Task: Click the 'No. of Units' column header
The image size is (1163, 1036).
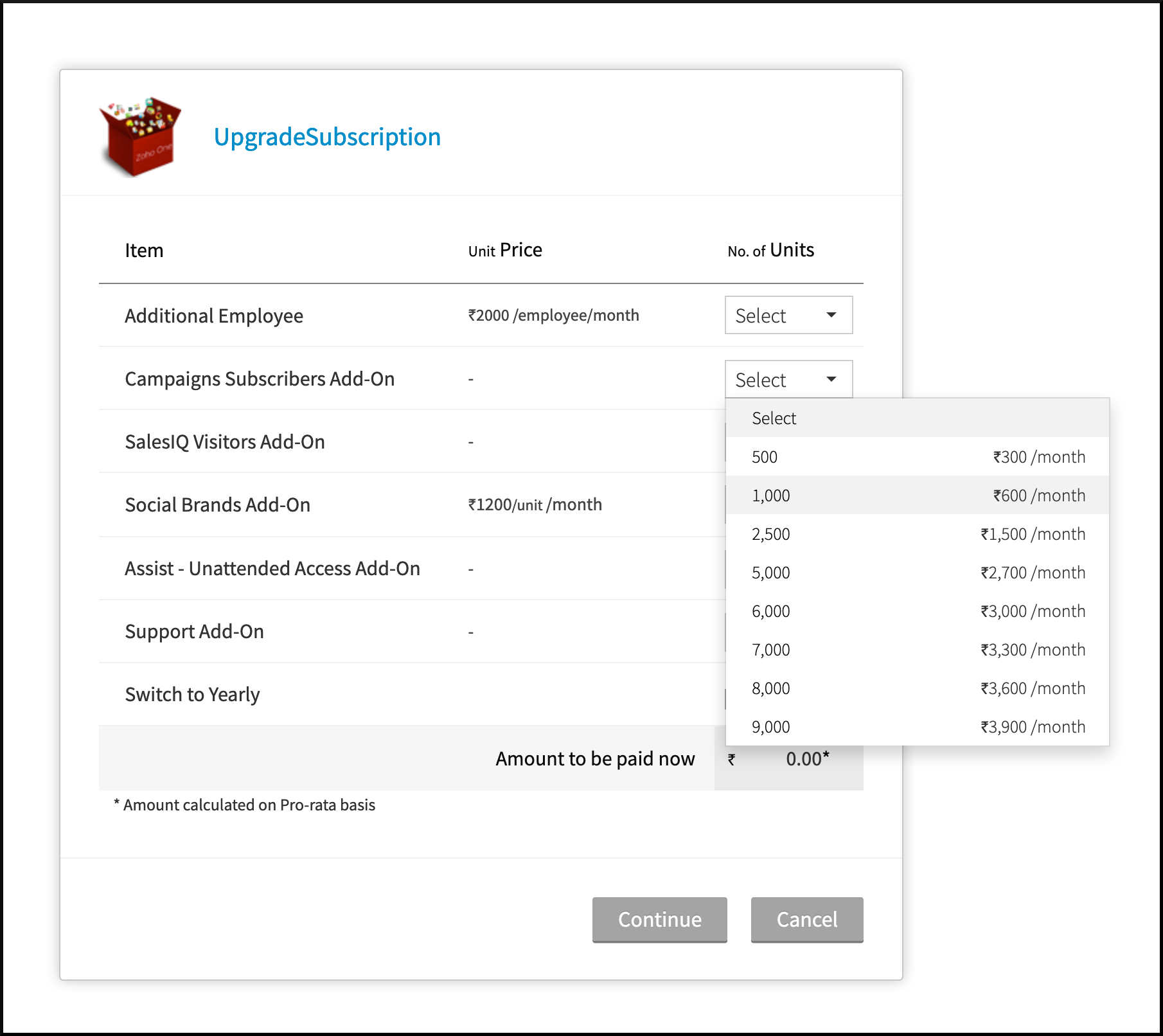Action: (771, 250)
